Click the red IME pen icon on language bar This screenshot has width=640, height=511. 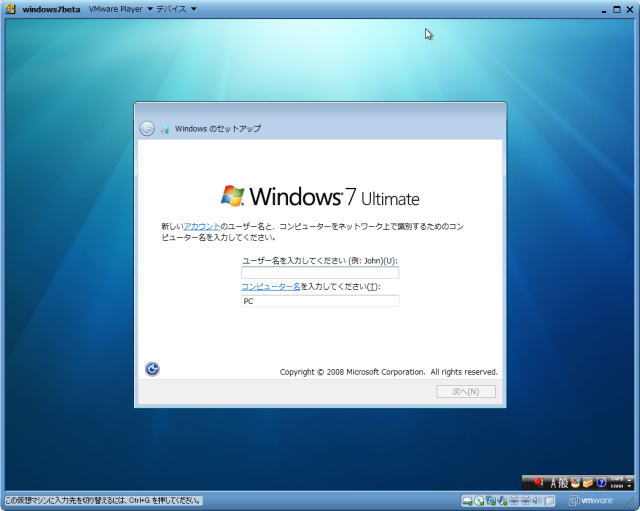pyautogui.click(x=538, y=482)
